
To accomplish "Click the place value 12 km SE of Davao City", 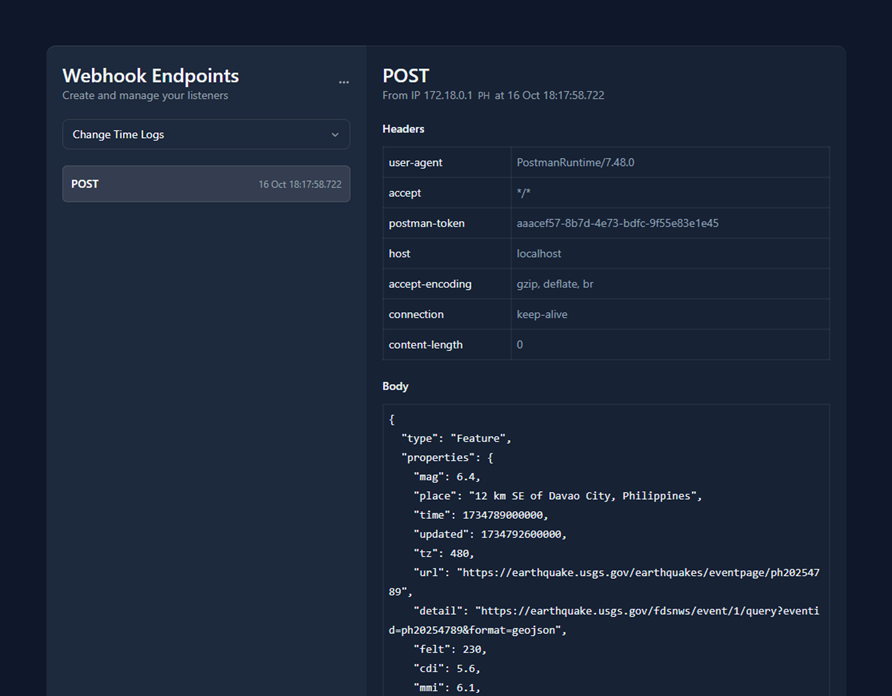I will coord(580,496).
